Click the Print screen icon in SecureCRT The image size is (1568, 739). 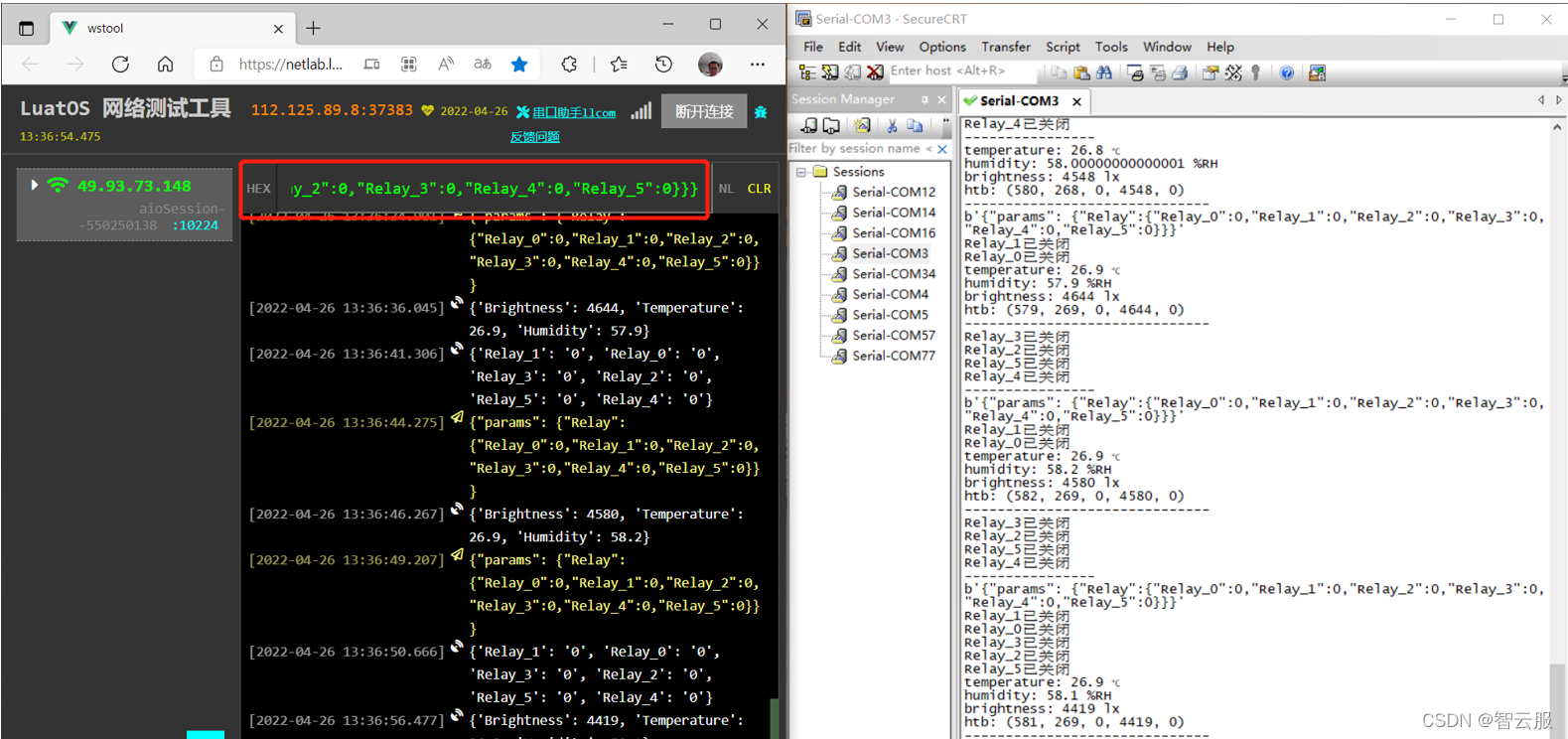point(1136,73)
